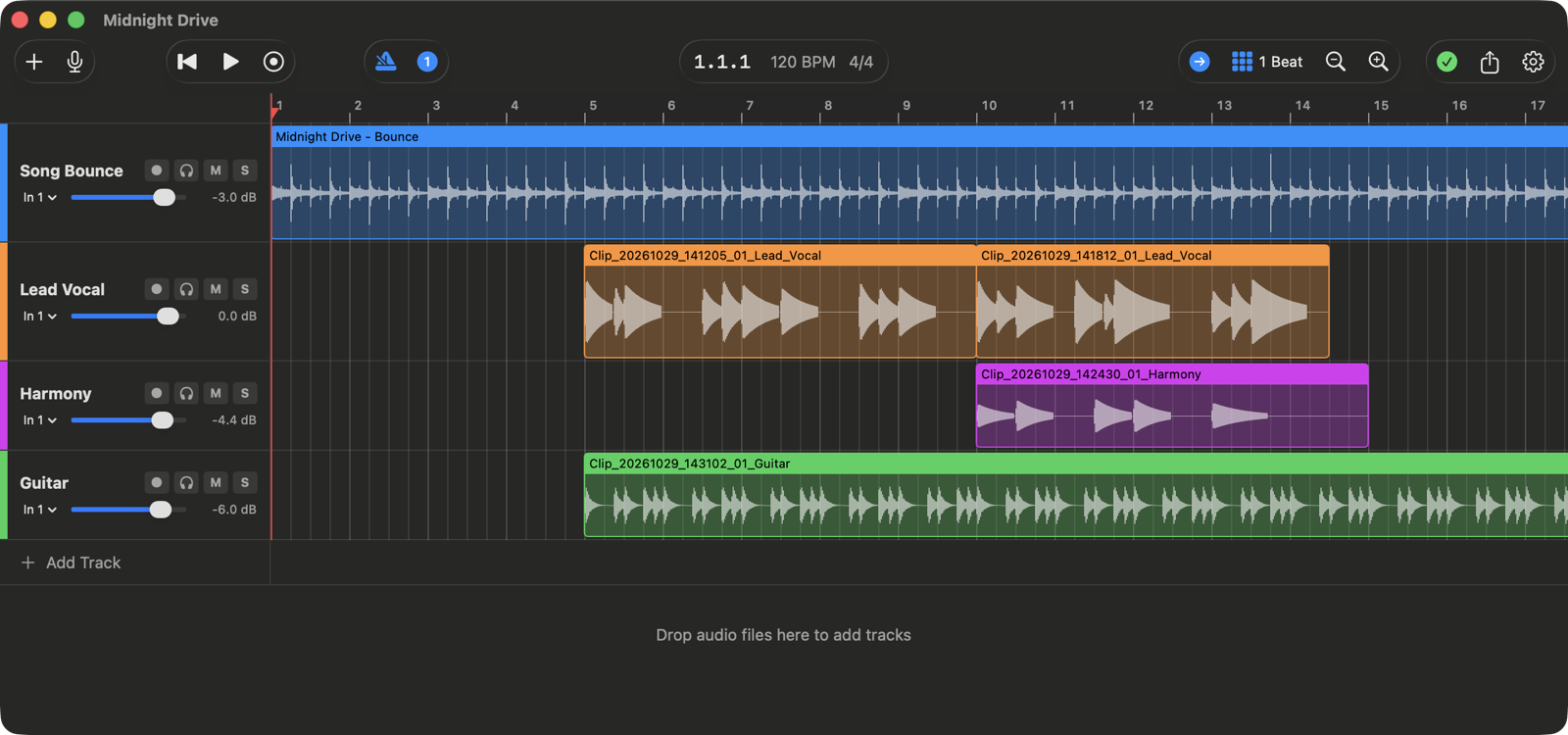Start playback with the Play button
The image size is (1568, 735).
click(230, 62)
